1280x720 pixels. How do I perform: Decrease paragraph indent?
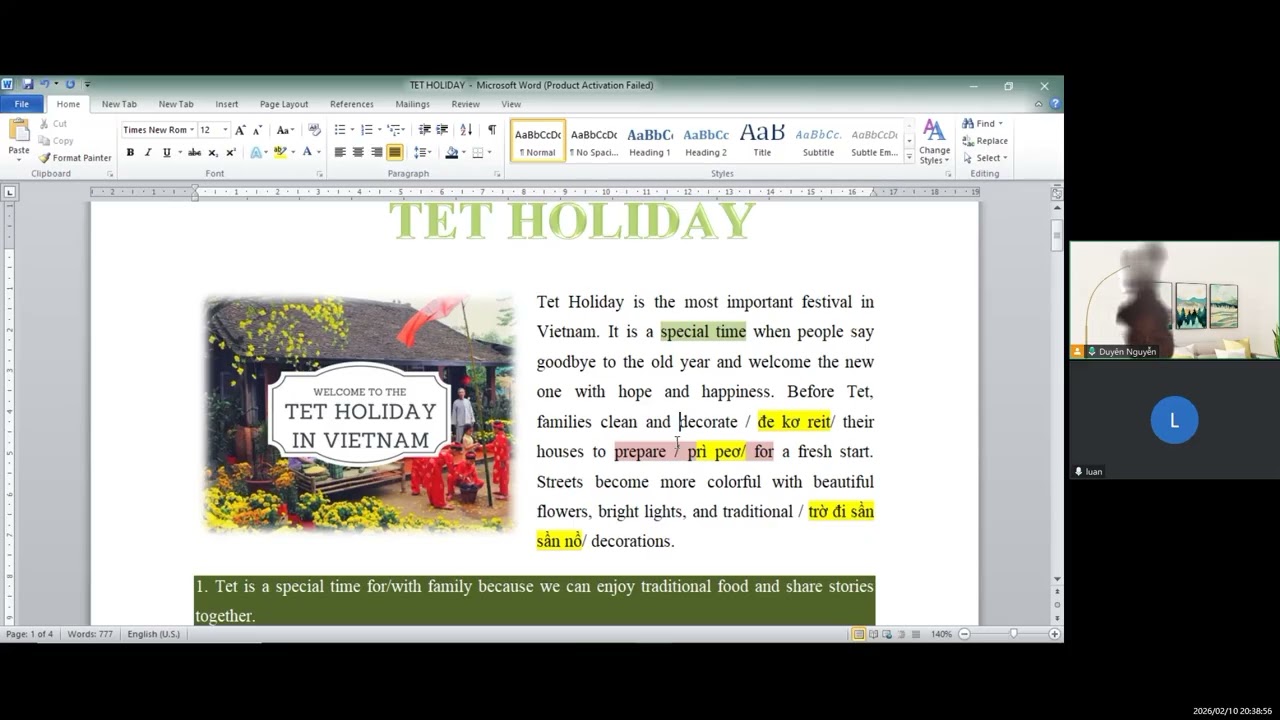click(425, 130)
